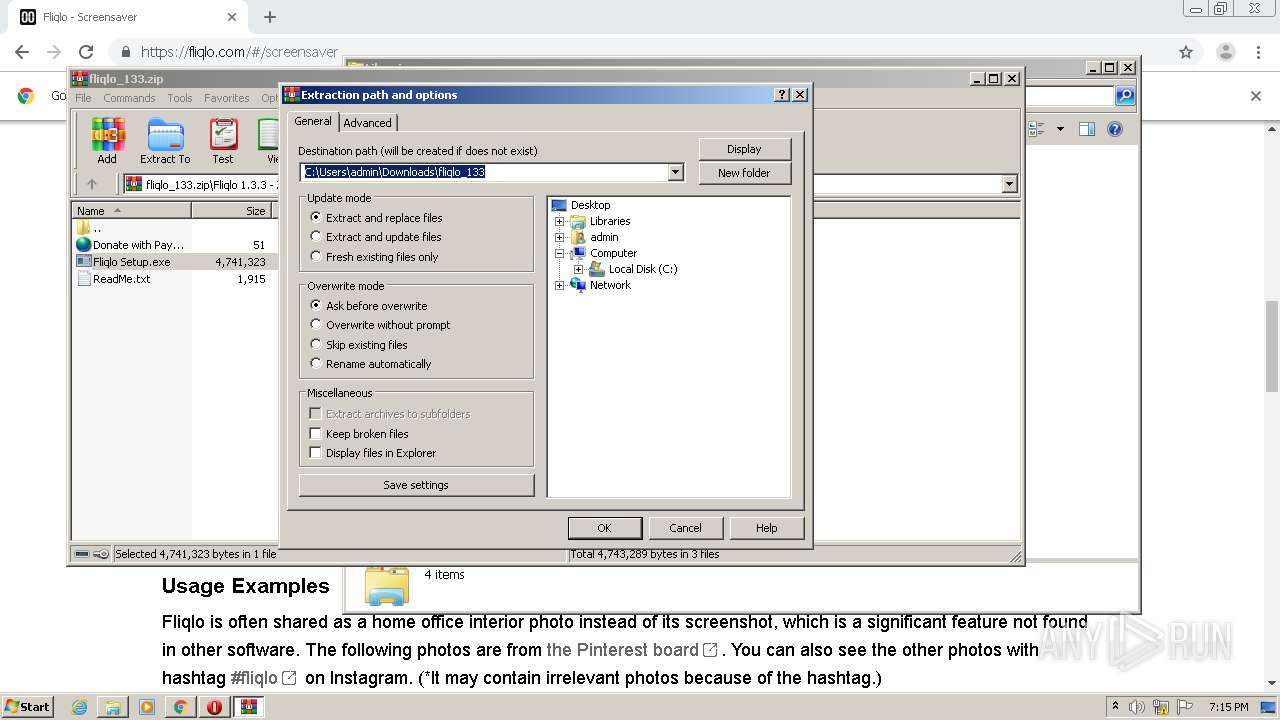Click the Explorer window search magnifier icon

pyautogui.click(x=1125, y=96)
